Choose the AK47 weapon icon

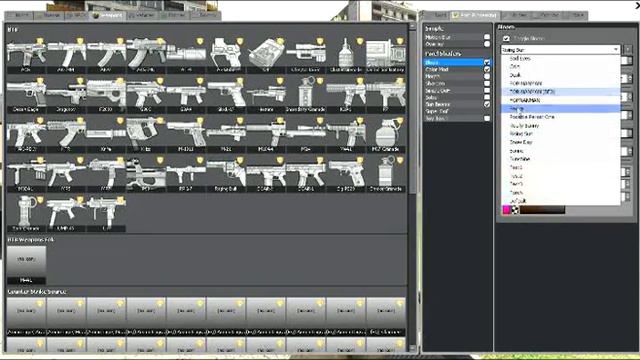[106, 54]
